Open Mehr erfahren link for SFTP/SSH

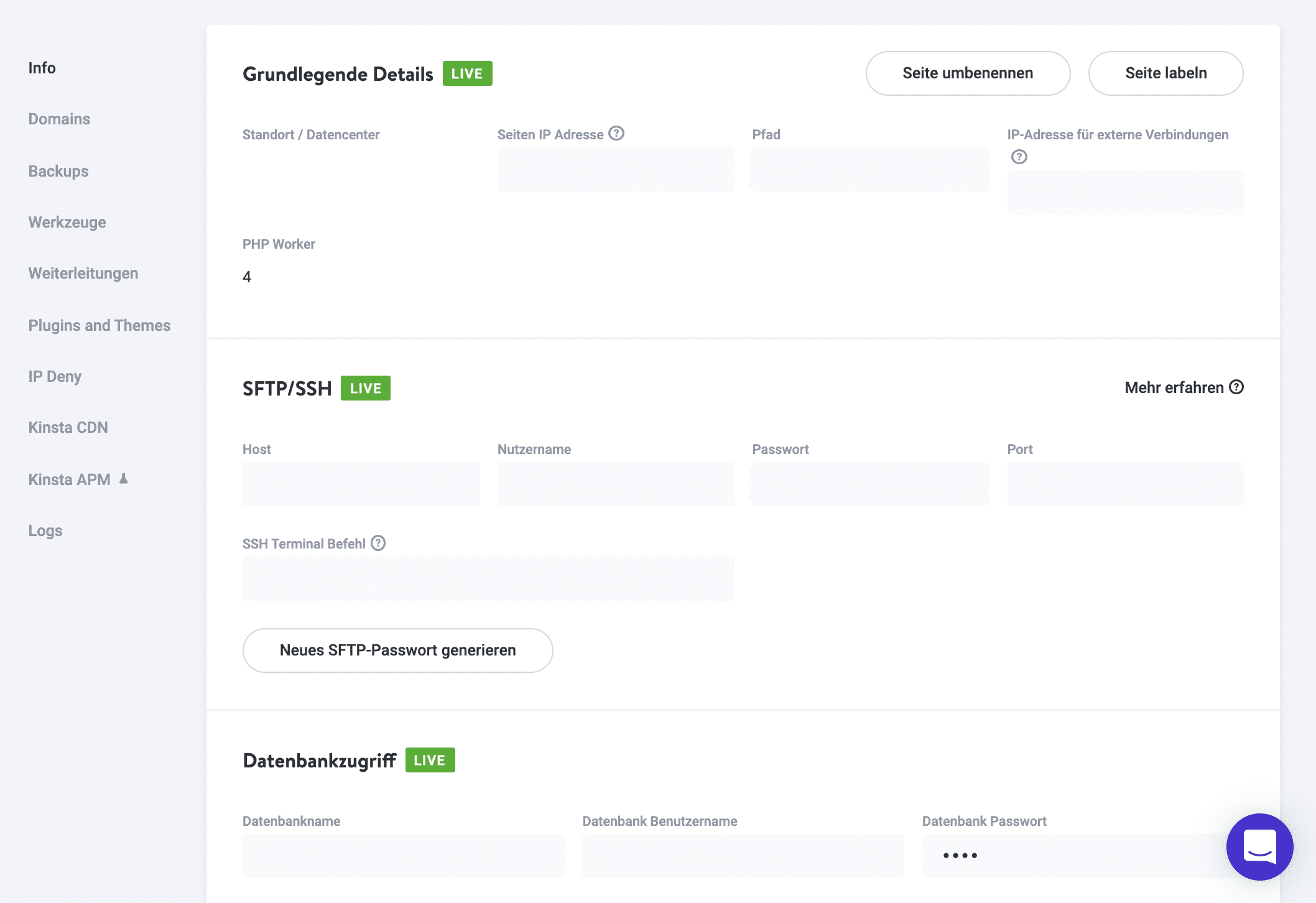(x=1184, y=388)
